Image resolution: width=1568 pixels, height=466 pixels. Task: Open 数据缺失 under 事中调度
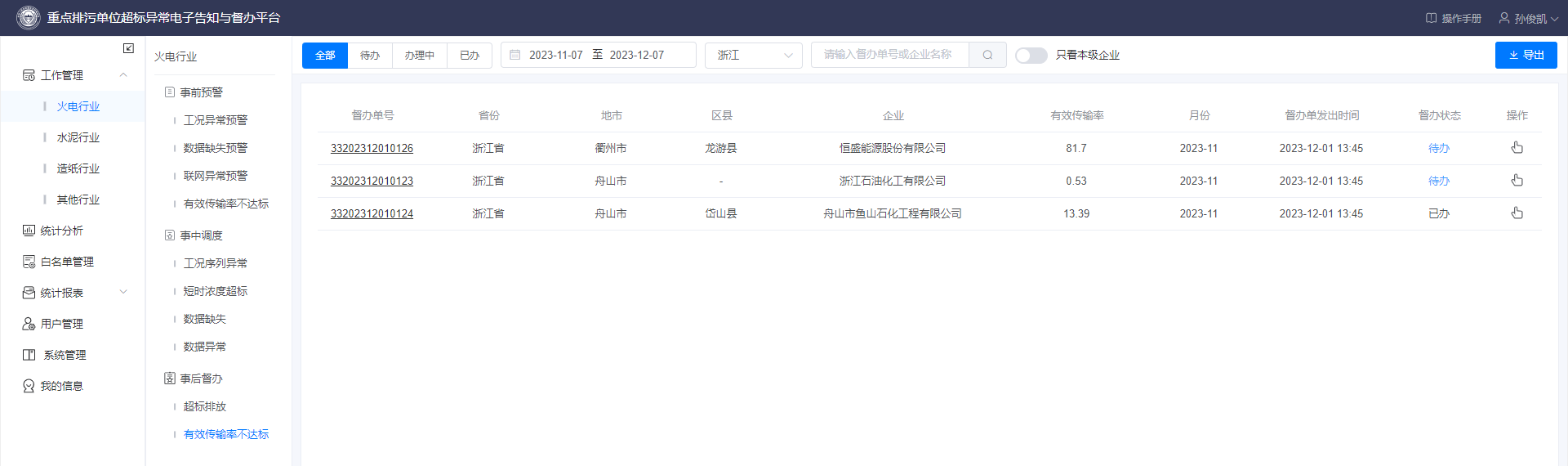click(205, 319)
